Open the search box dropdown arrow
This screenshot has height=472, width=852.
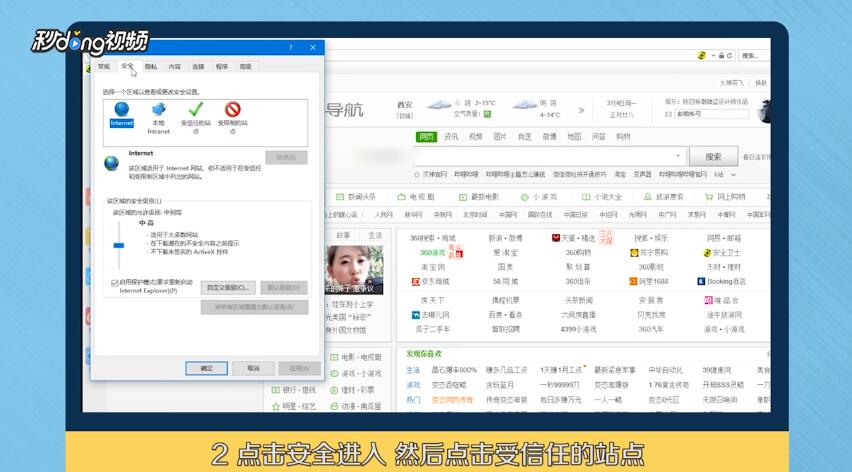click(x=678, y=156)
